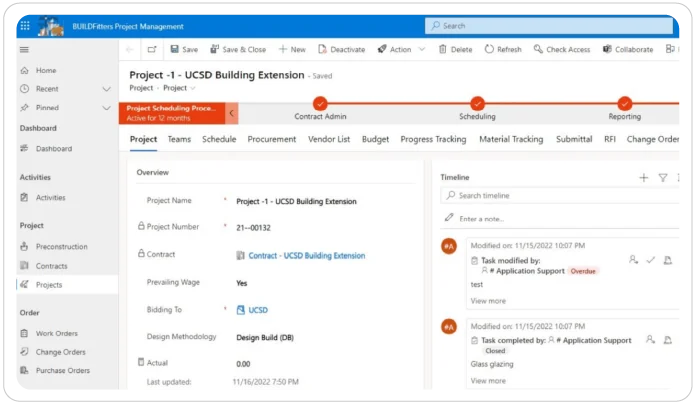This screenshot has height=405, width=696.
Task: Collapse the process flow chevron
Action: (x=231, y=113)
